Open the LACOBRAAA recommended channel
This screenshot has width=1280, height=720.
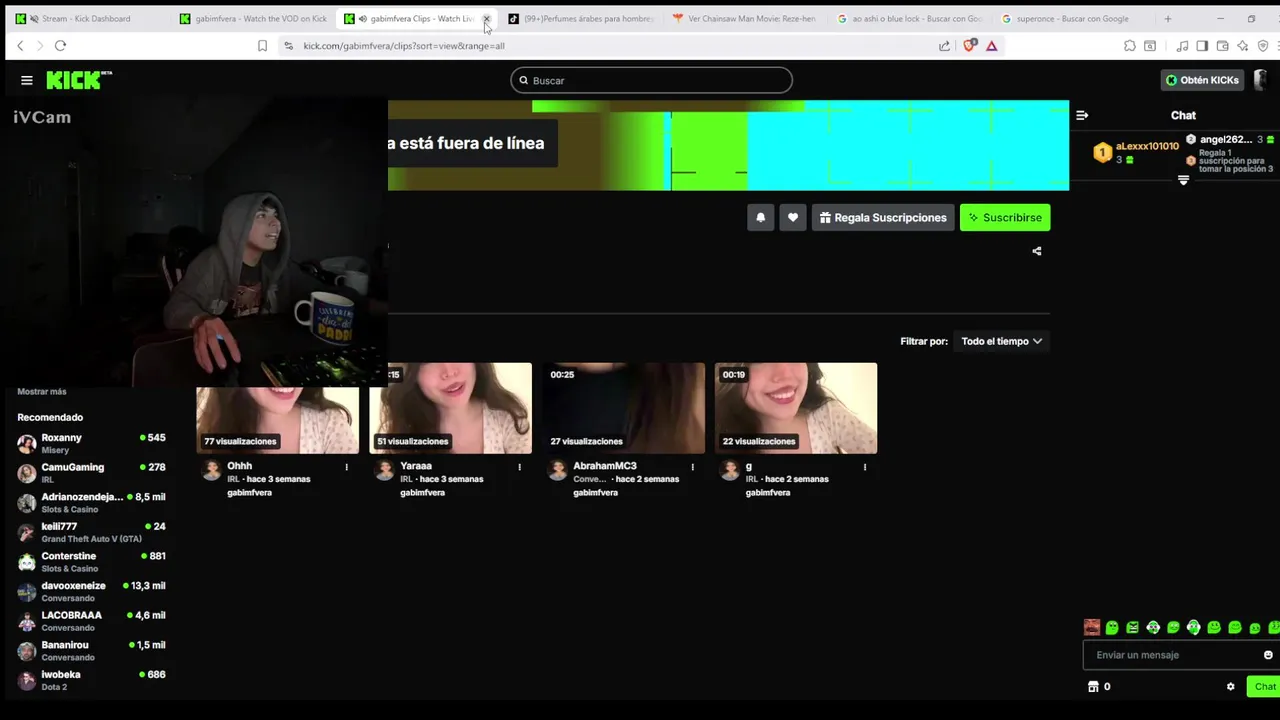pos(91,621)
